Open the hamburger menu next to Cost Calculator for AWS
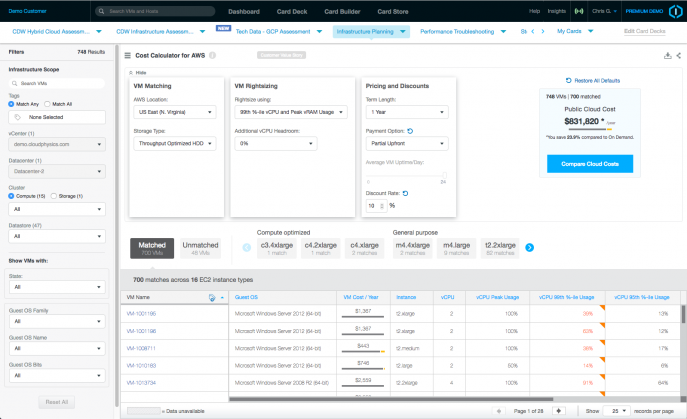The image size is (687, 419). click(x=127, y=55)
